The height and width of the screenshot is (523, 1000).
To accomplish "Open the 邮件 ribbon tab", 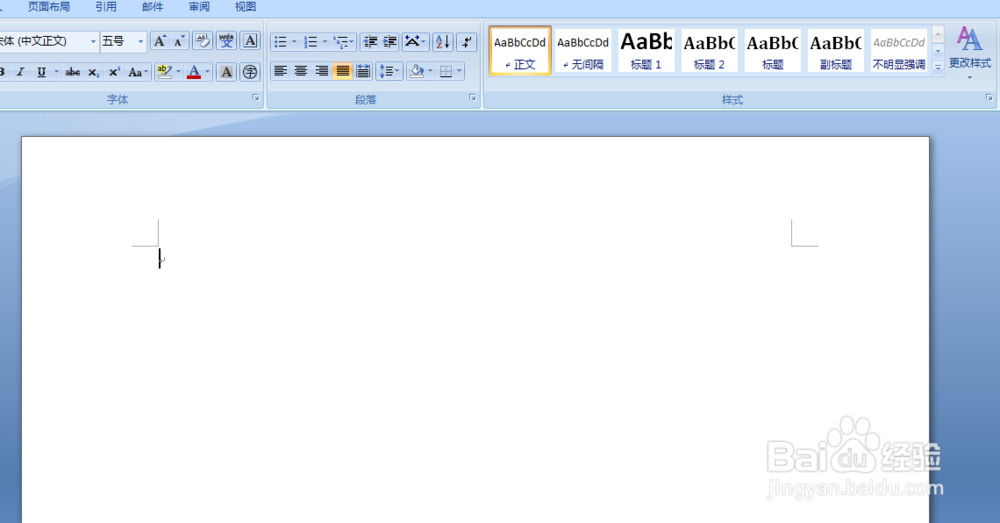I will pos(152,7).
